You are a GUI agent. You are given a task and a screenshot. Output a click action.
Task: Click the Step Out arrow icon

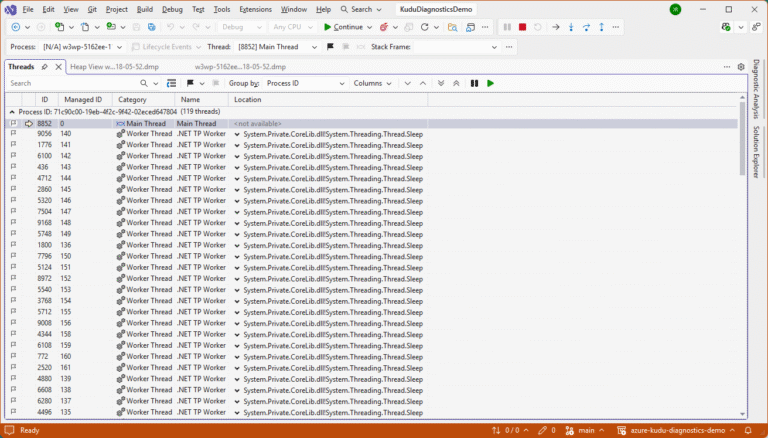coord(601,27)
